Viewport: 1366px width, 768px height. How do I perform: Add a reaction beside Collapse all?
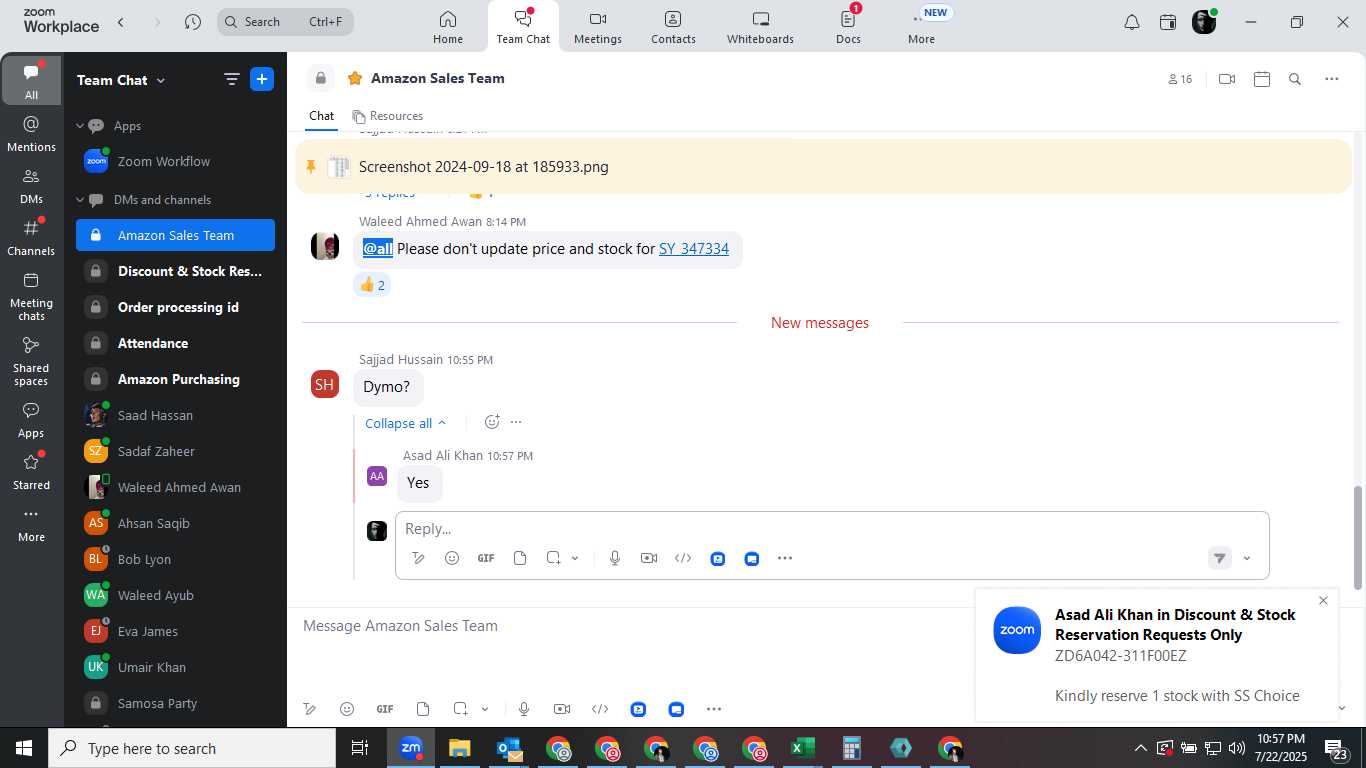(492, 422)
